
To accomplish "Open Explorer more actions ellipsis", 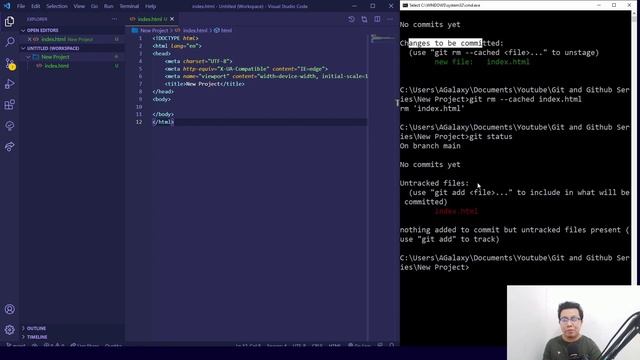I will point(114,19).
